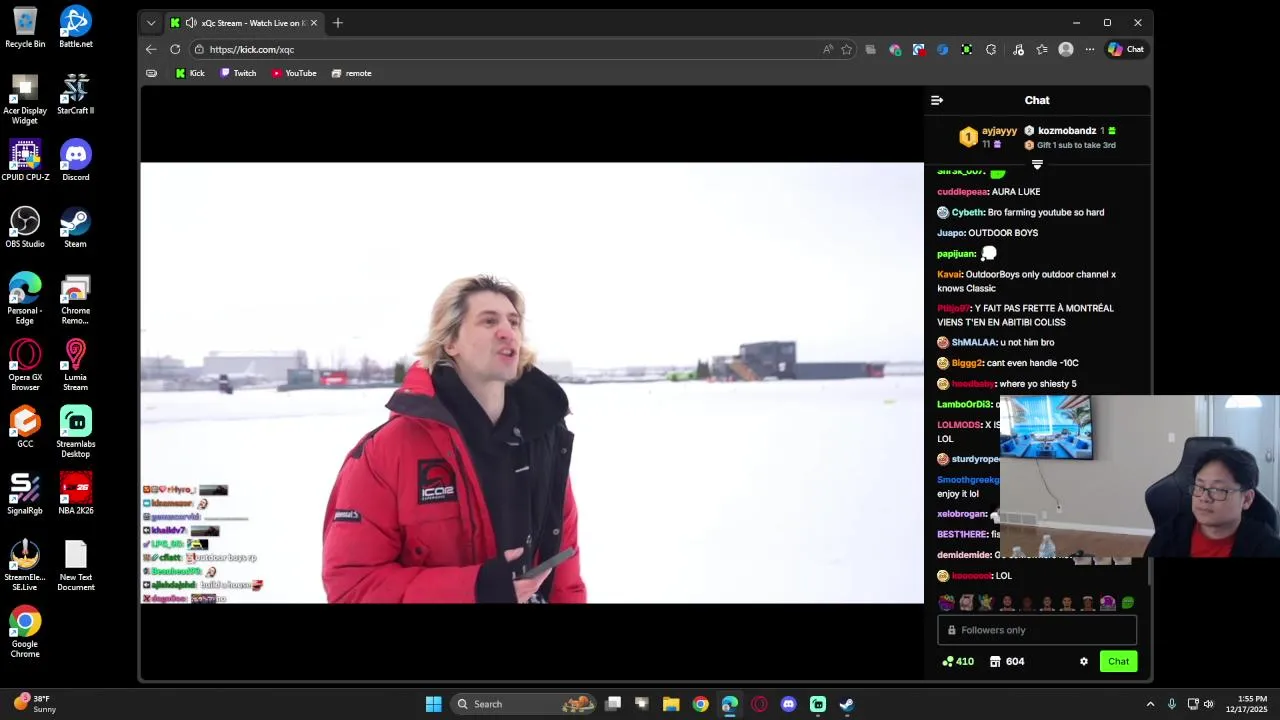Open Opera GX Browser desktop icon
The image size is (1280, 720).
25,365
